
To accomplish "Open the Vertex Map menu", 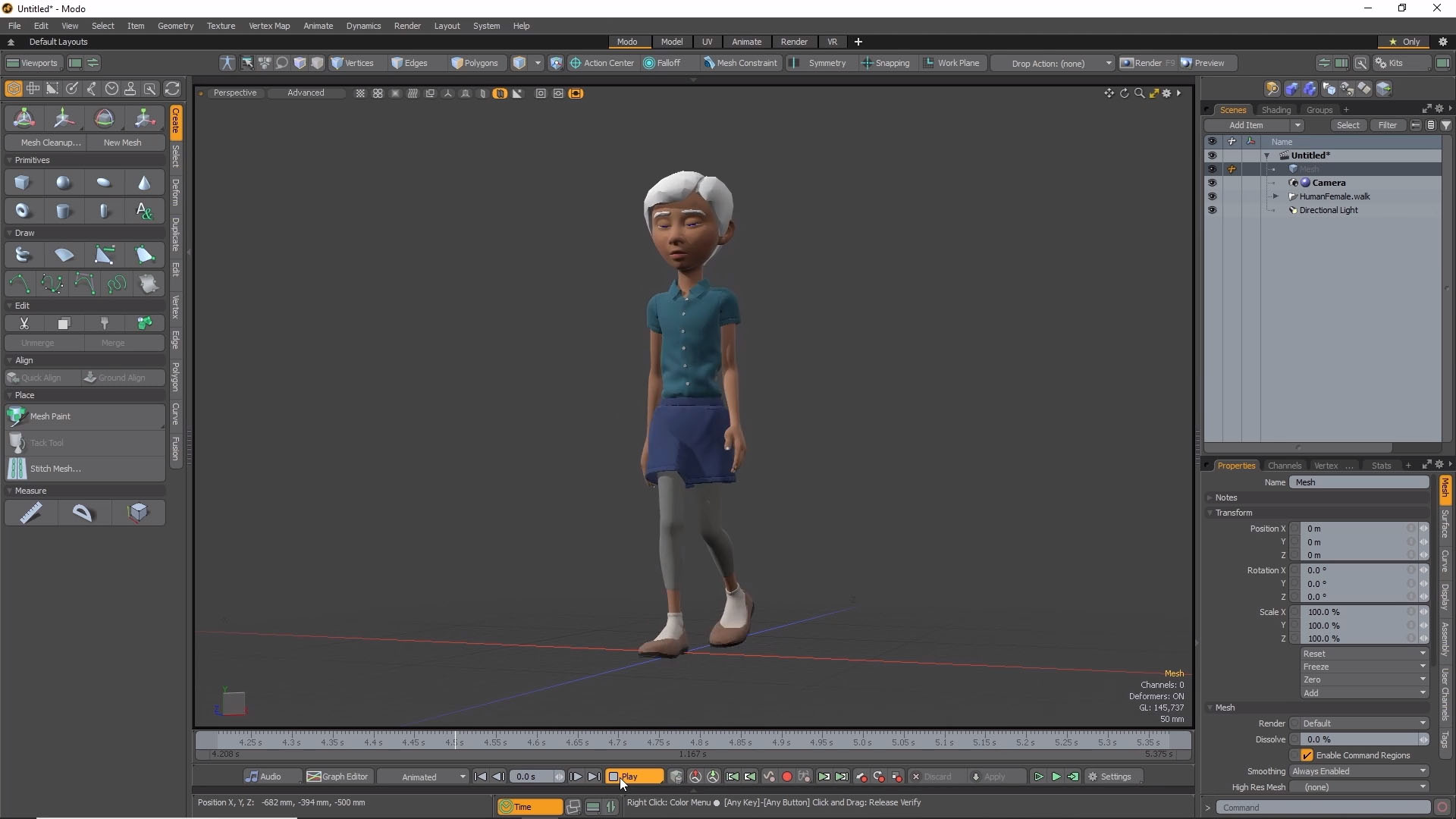I will [269, 26].
